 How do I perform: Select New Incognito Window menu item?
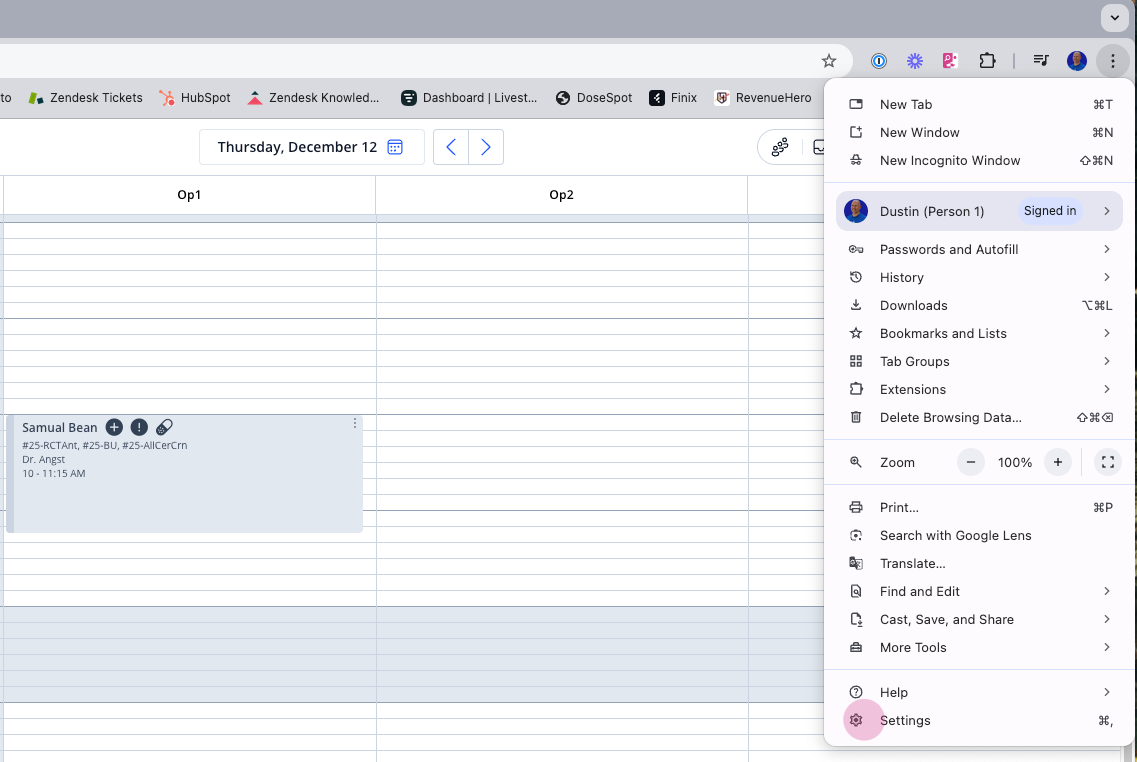coord(979,161)
